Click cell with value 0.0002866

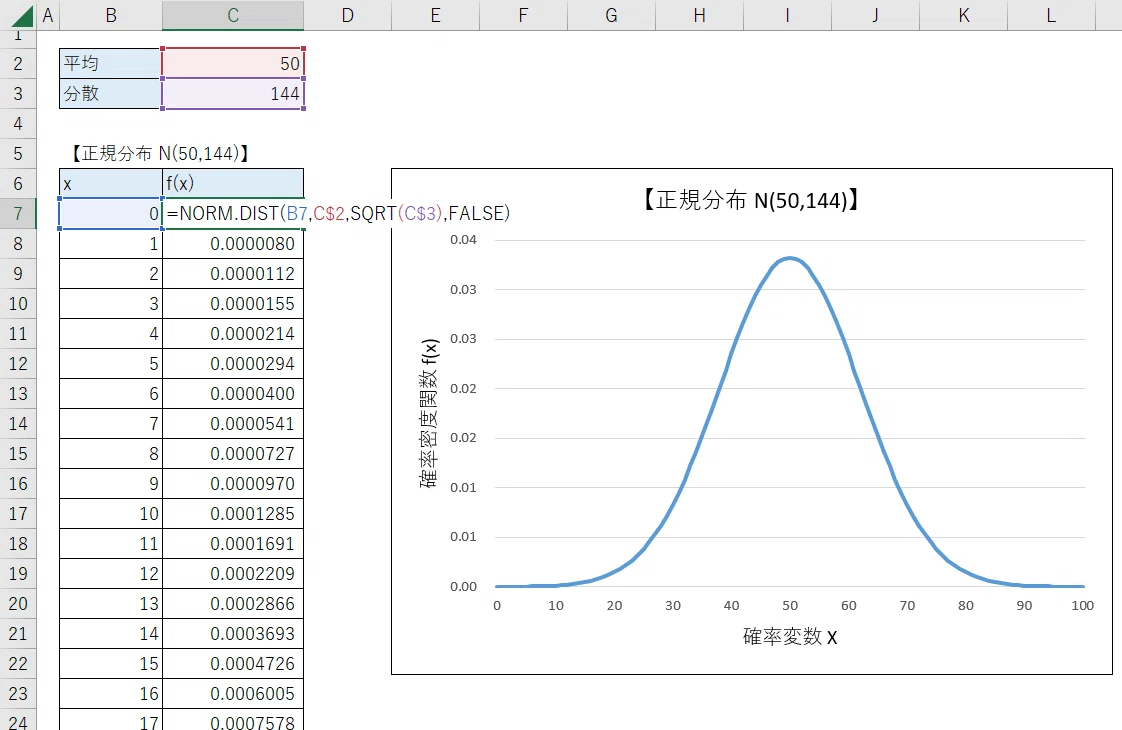pyautogui.click(x=233, y=603)
